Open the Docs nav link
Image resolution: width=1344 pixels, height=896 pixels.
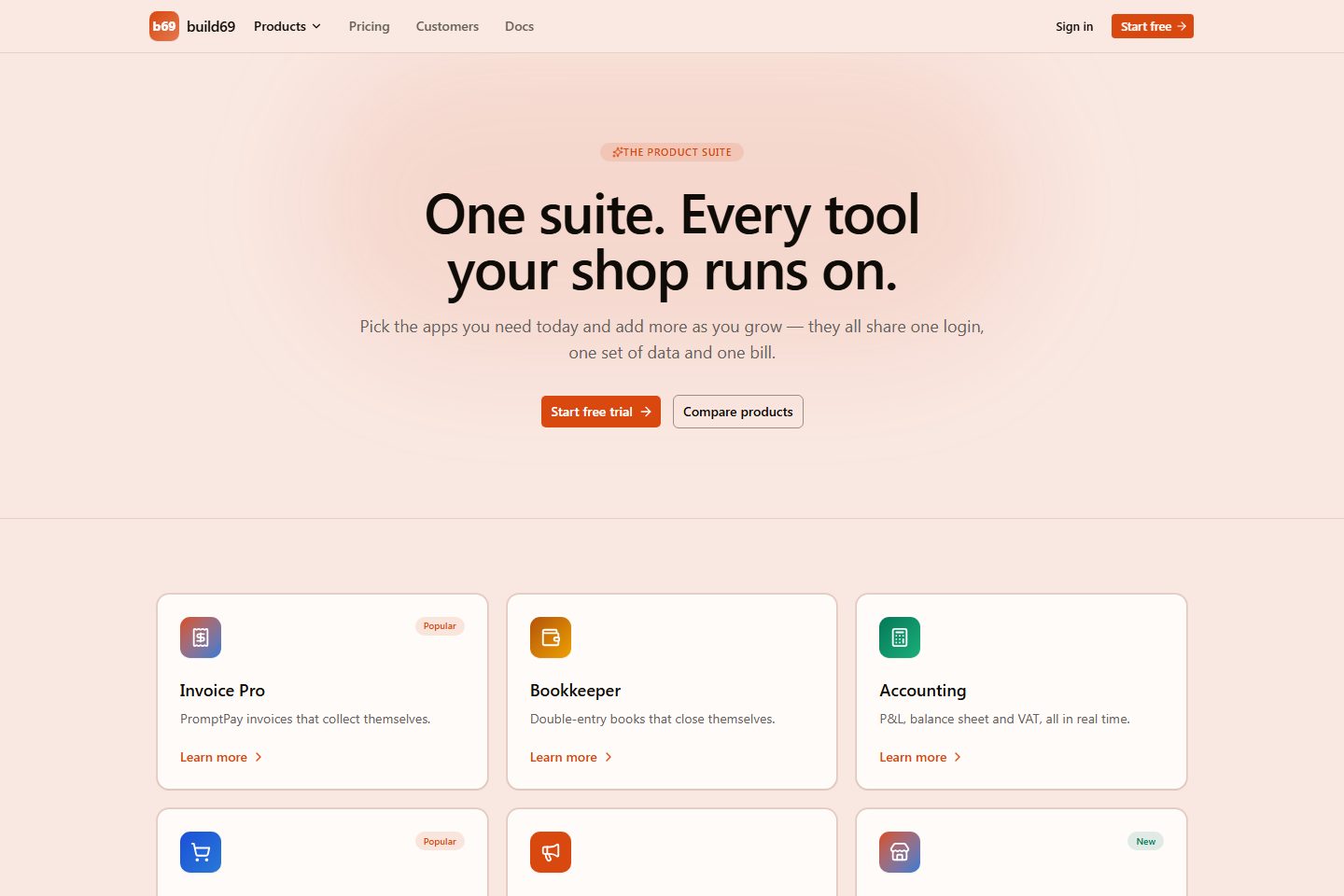520,26
